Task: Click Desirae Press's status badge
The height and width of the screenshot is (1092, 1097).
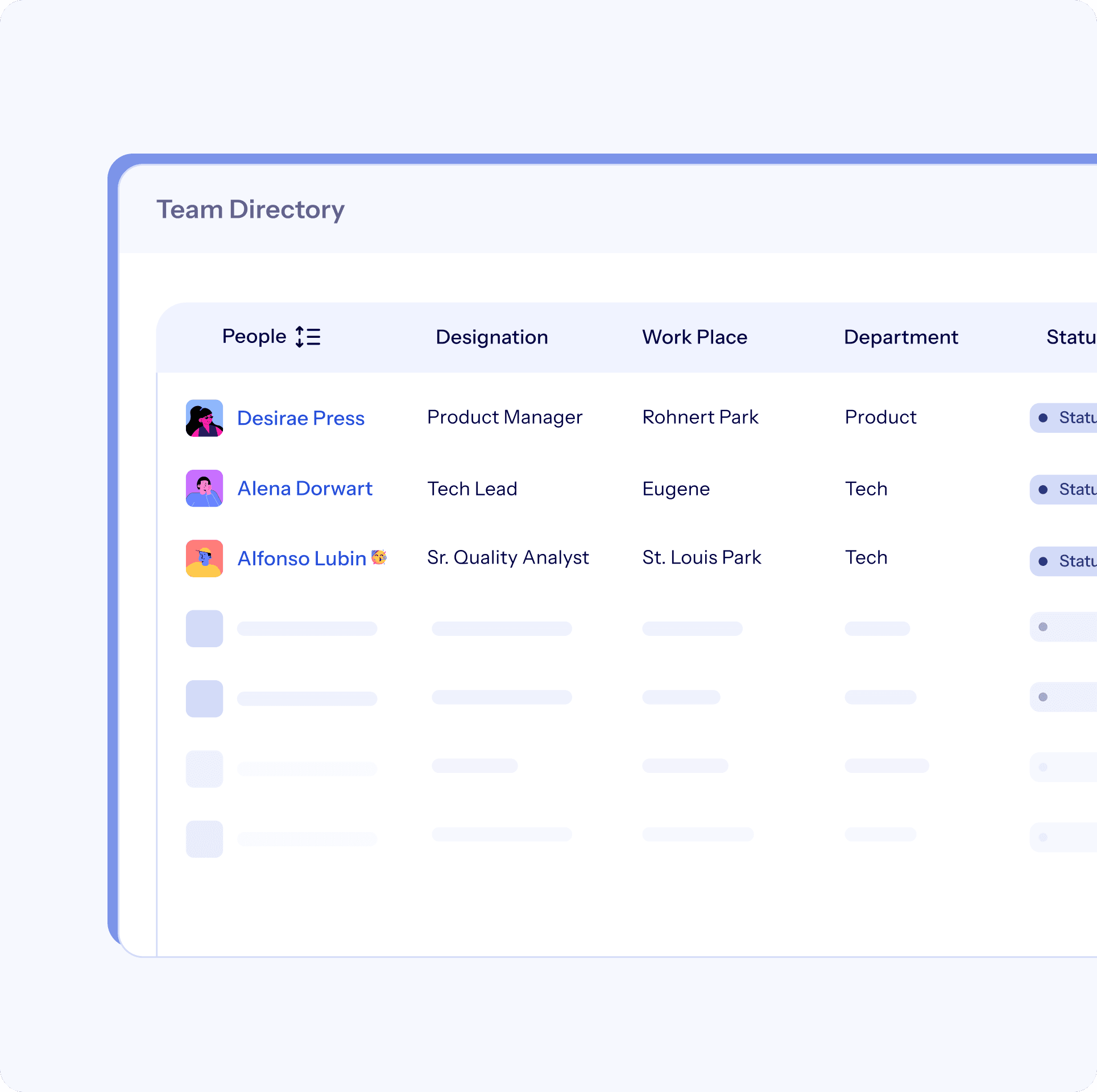Action: tap(1065, 418)
